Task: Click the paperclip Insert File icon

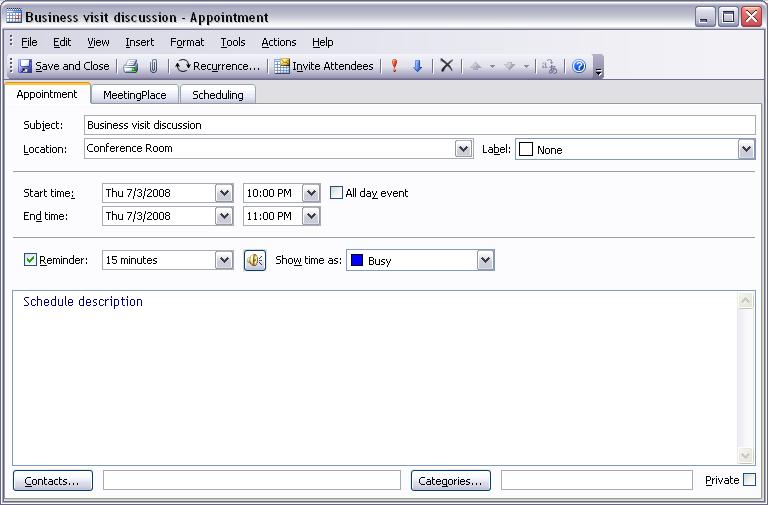Action: (153, 66)
